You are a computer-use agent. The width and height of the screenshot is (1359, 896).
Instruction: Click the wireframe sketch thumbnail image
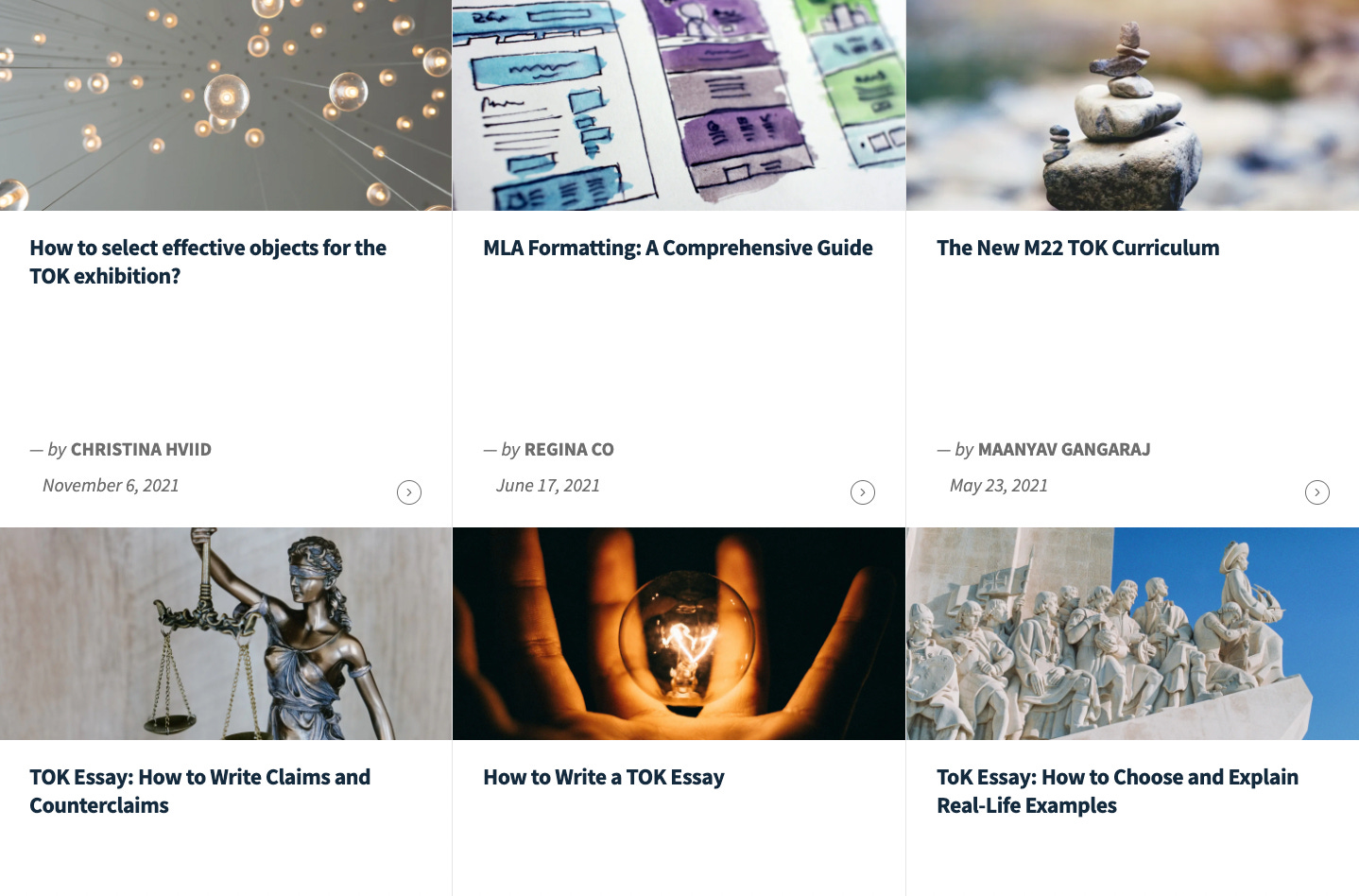tap(679, 105)
